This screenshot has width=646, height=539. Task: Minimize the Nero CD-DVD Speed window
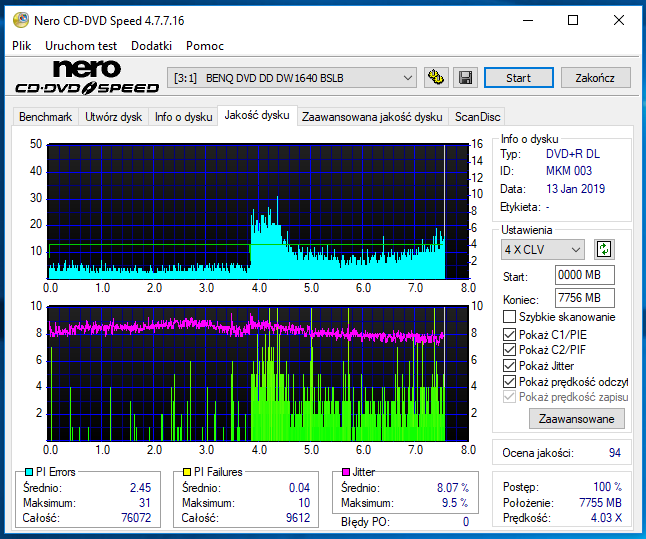click(x=528, y=20)
